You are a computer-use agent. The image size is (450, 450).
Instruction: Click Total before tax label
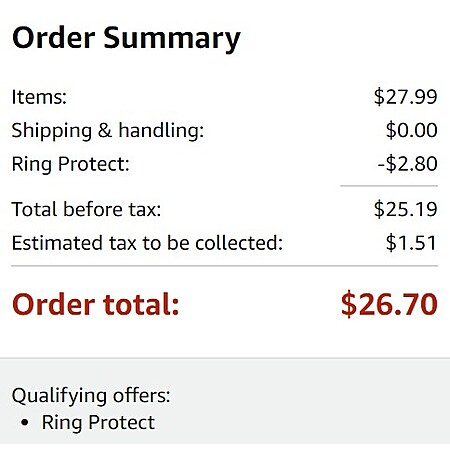click(86, 209)
